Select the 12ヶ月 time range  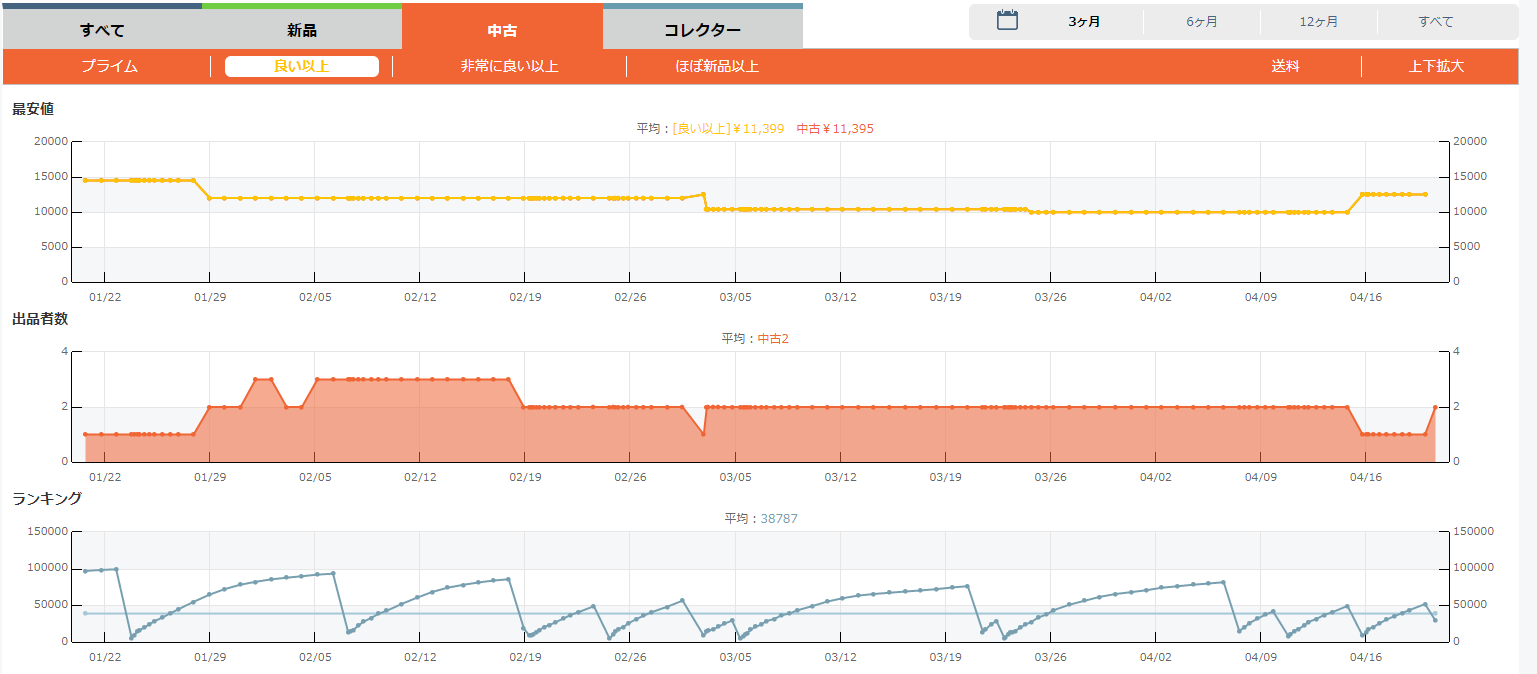[x=1318, y=22]
